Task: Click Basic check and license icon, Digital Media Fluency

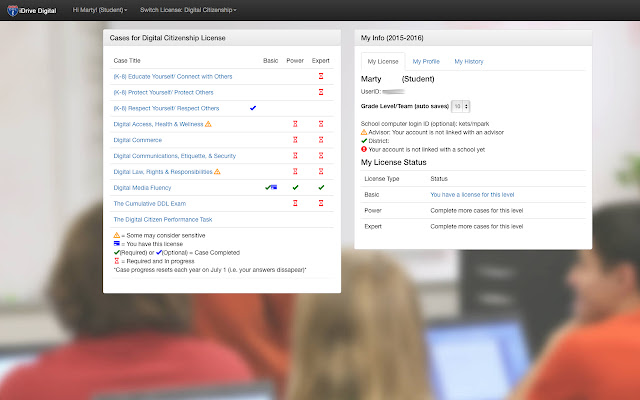Action: point(271,187)
